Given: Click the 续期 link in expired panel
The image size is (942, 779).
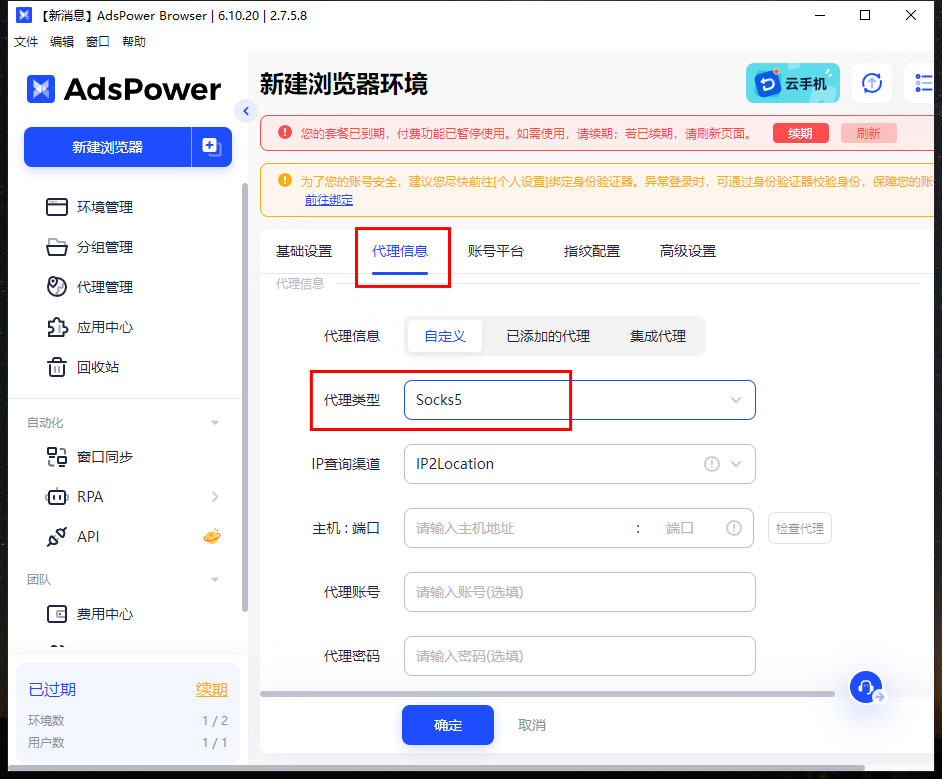Looking at the screenshot, I should (211, 690).
